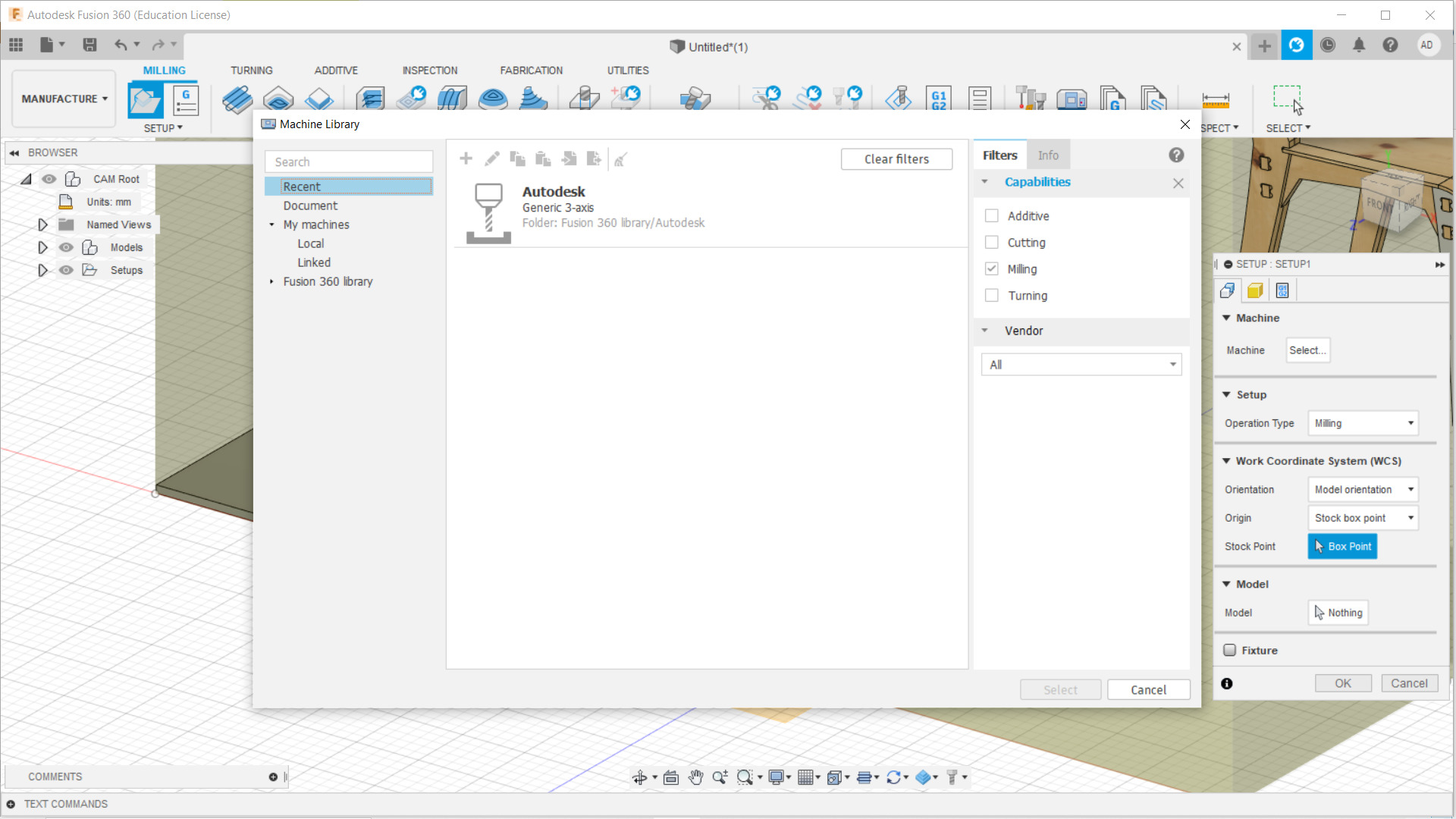1456x819 pixels.
Task: Open the SETUP ribbon dropdown
Action: 163,128
